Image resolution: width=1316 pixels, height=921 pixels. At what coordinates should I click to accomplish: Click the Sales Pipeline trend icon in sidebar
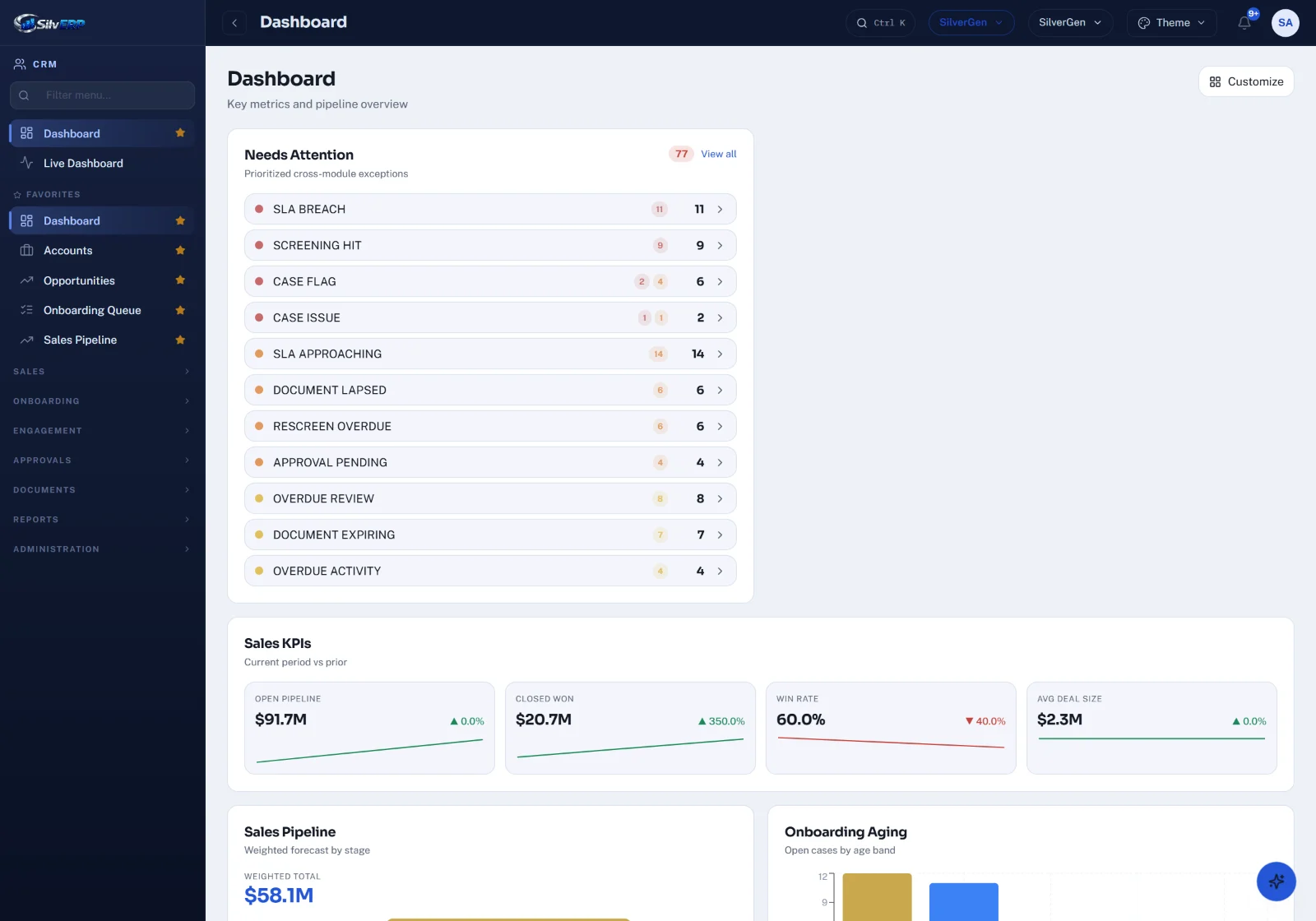pos(26,340)
